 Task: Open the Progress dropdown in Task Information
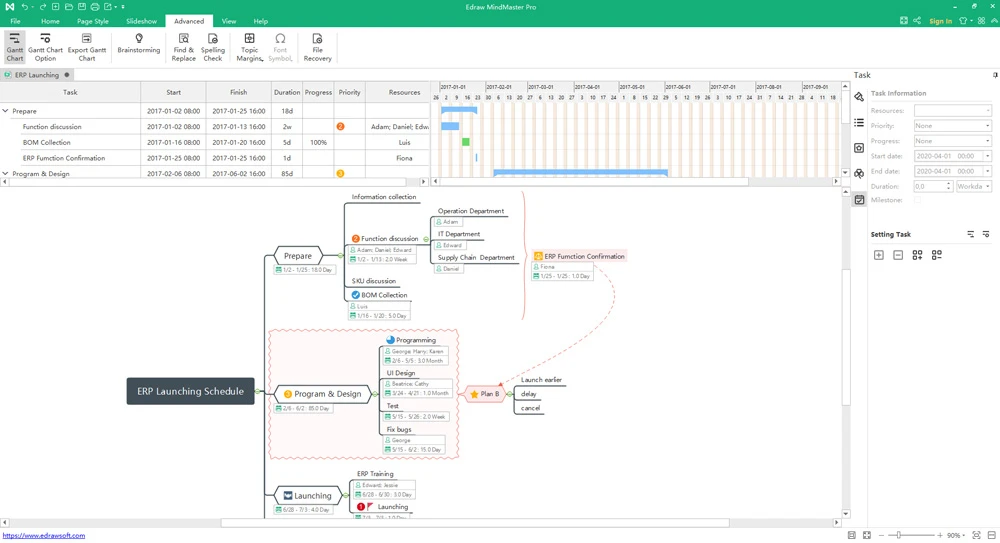[952, 141]
